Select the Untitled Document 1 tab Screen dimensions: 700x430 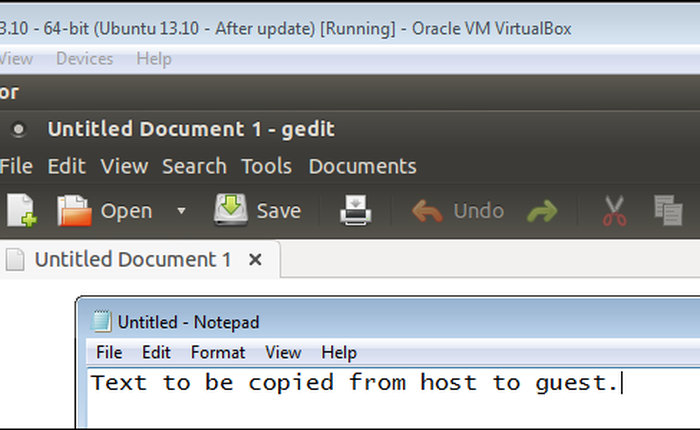(x=132, y=260)
